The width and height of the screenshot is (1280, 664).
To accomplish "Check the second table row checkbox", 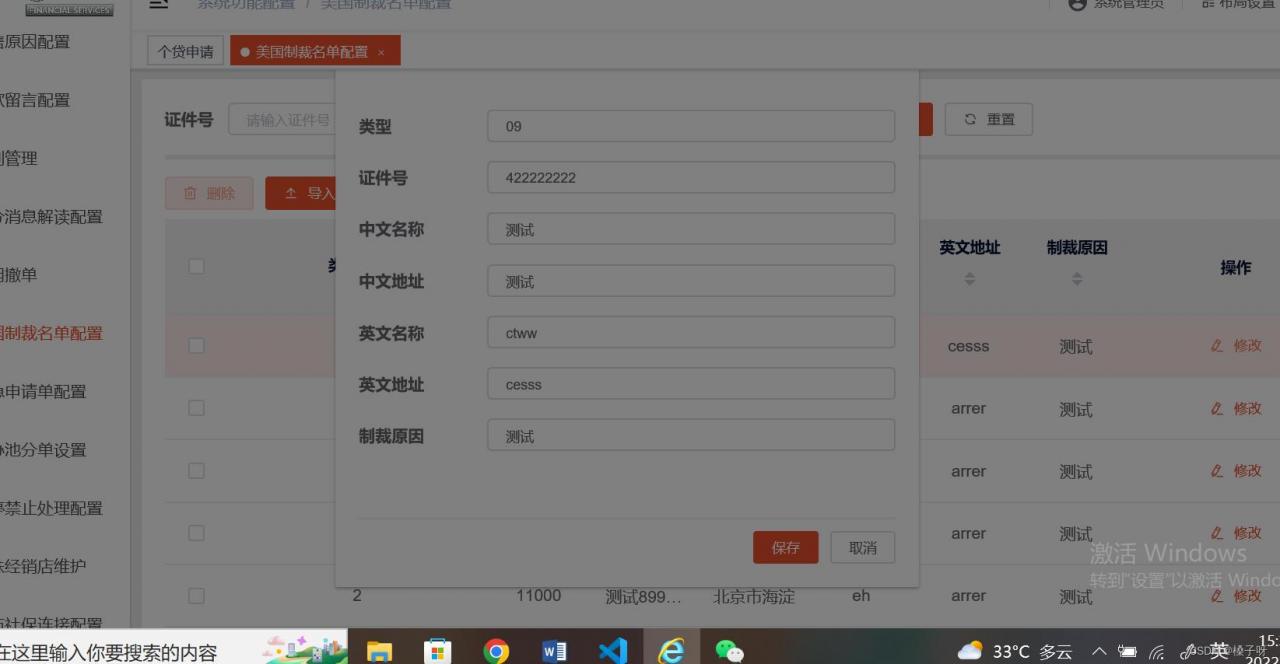I will pos(196,408).
